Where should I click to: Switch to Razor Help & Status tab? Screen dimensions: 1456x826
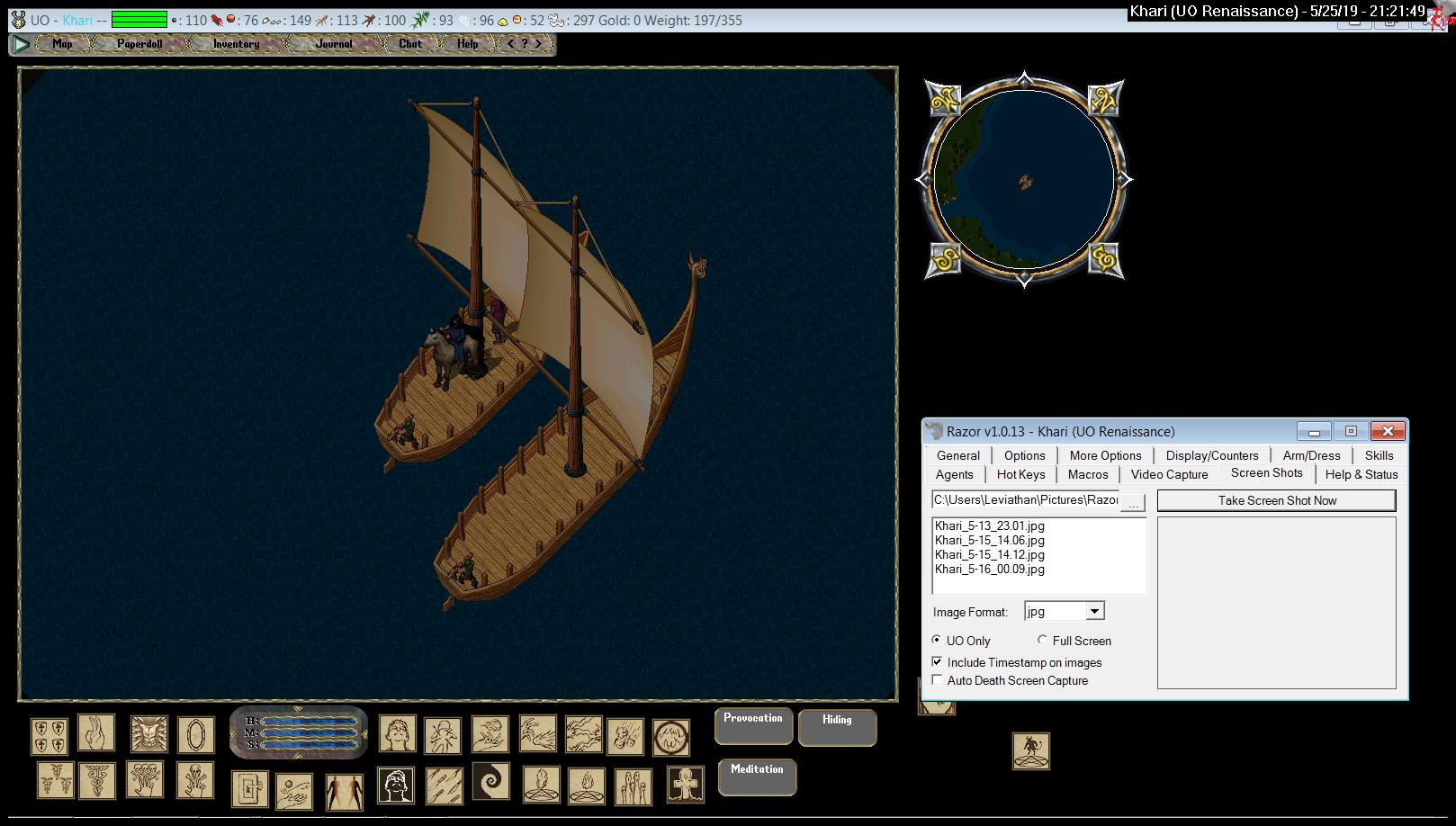click(1362, 474)
